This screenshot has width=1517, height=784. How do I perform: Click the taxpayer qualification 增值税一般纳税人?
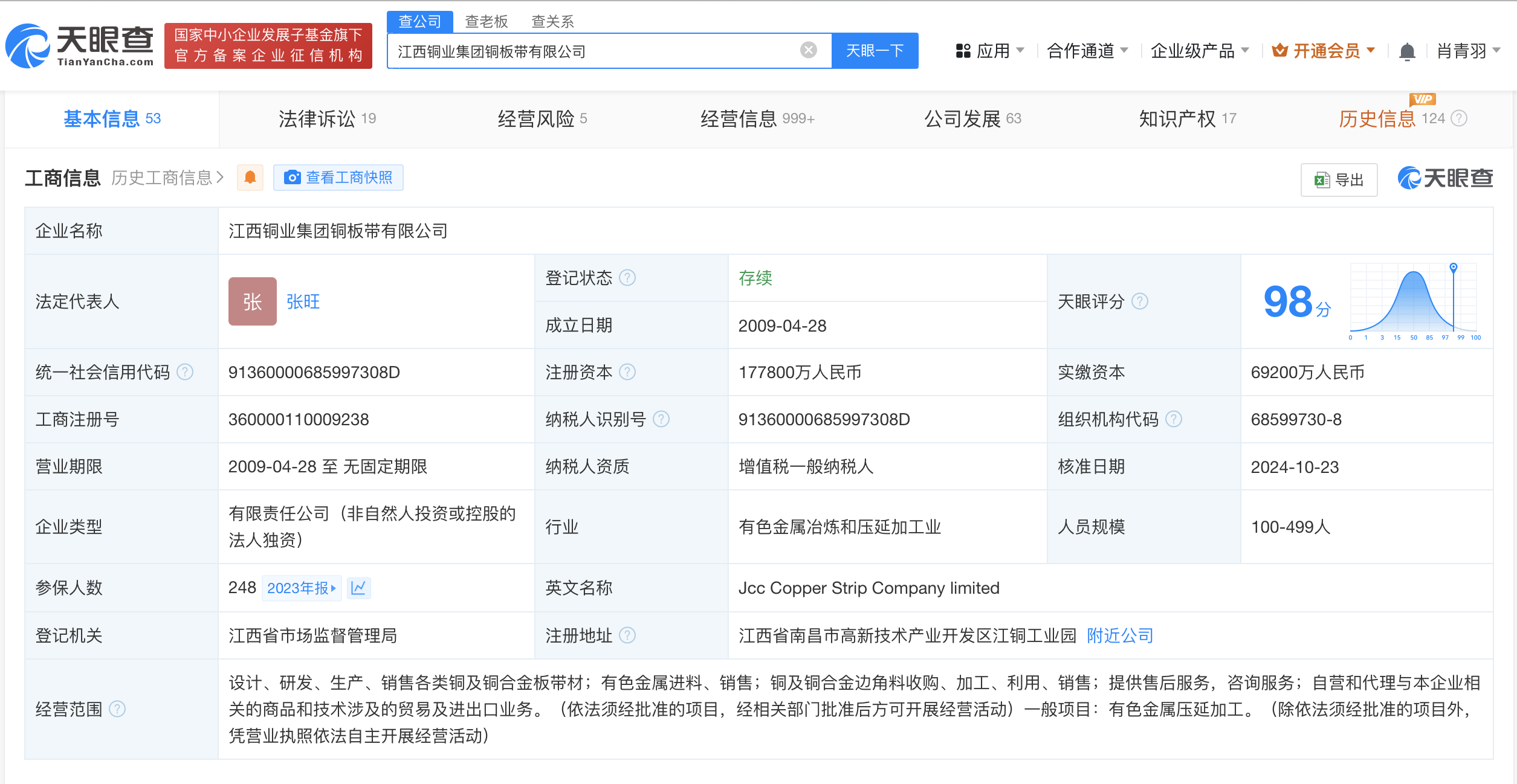[806, 466]
